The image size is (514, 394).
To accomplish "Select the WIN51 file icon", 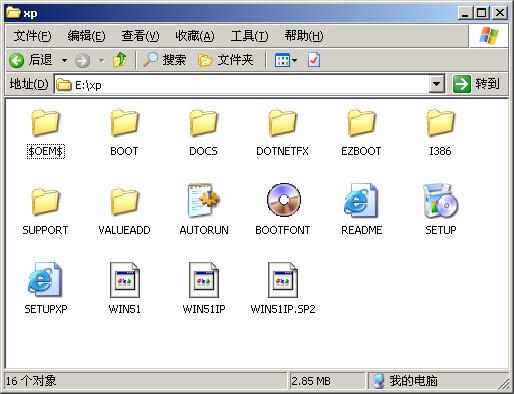I will pos(125,280).
